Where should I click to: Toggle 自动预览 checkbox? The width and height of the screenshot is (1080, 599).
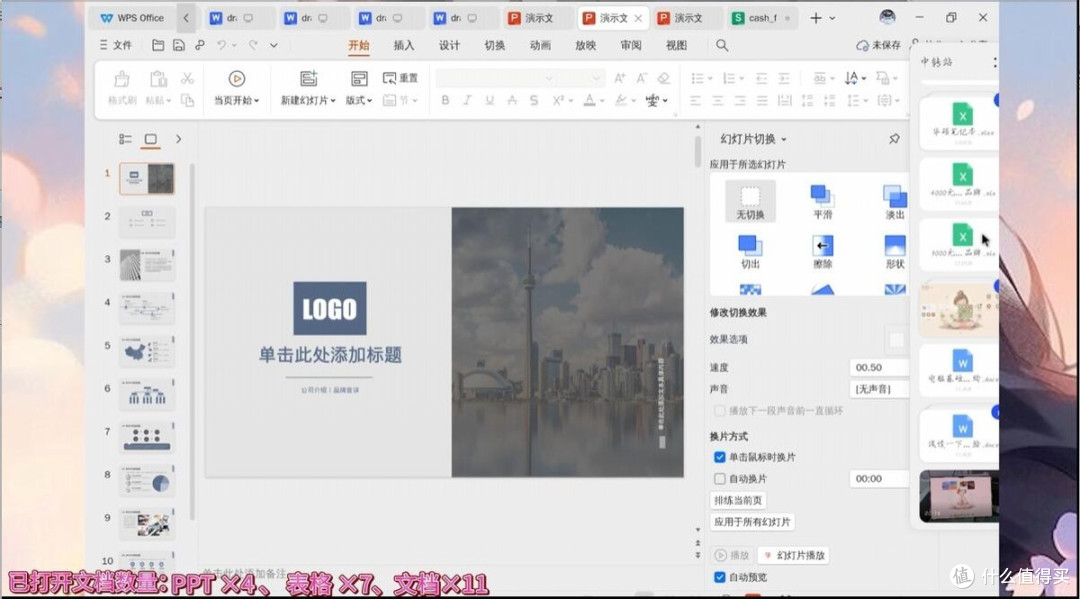pos(720,577)
